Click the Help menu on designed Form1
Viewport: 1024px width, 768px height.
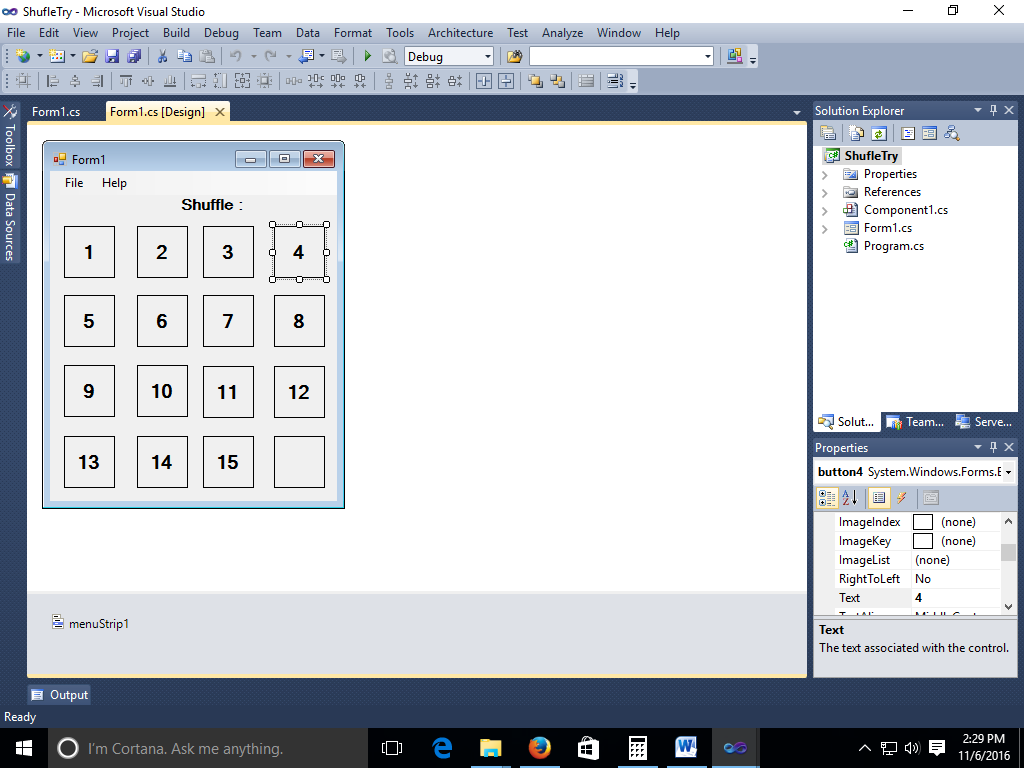(114, 183)
